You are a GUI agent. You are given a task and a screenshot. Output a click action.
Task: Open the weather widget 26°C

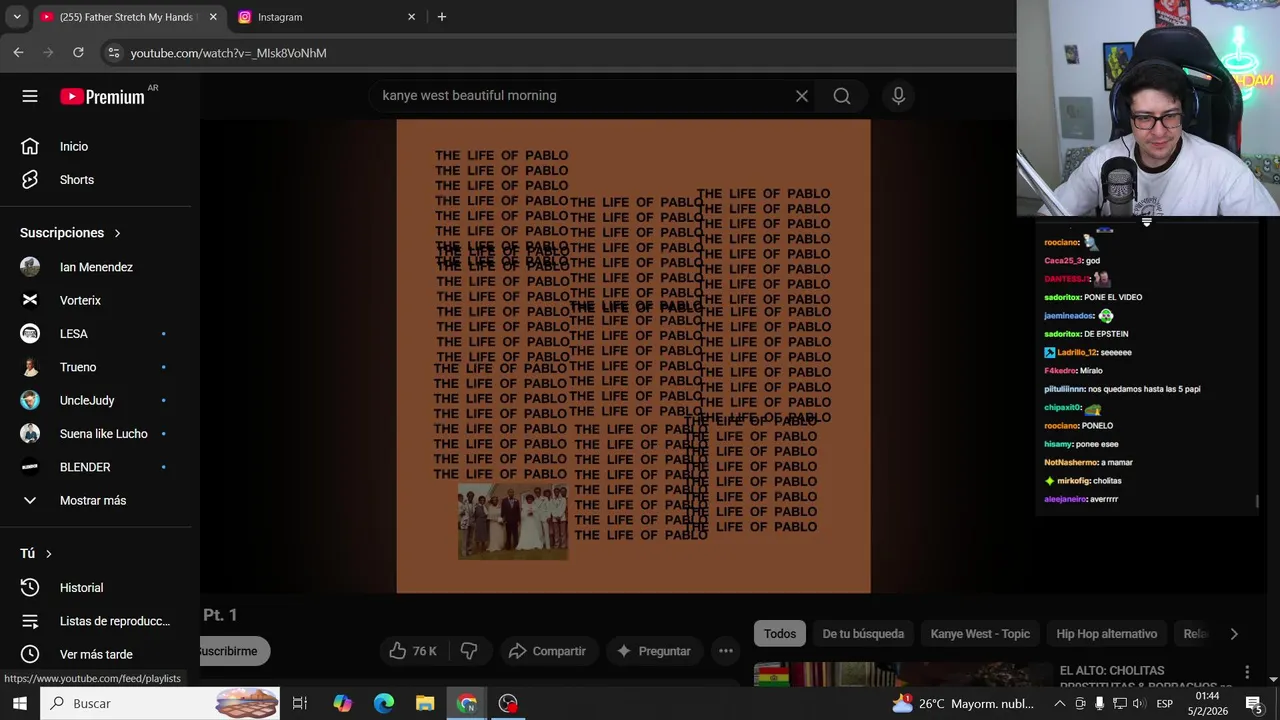point(964,704)
